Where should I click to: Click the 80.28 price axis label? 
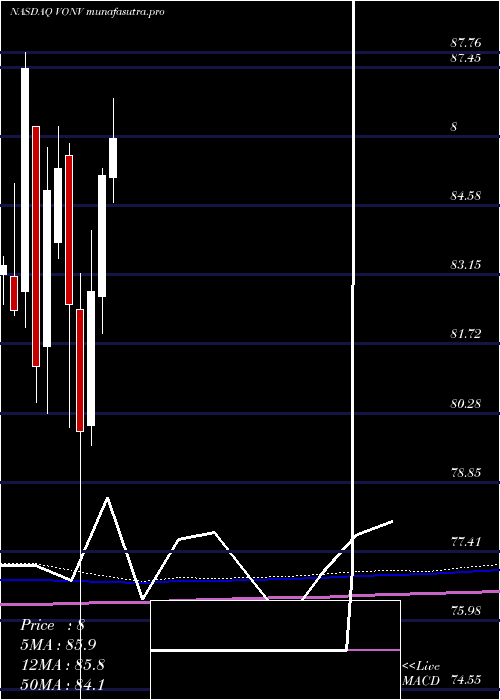coord(467,404)
